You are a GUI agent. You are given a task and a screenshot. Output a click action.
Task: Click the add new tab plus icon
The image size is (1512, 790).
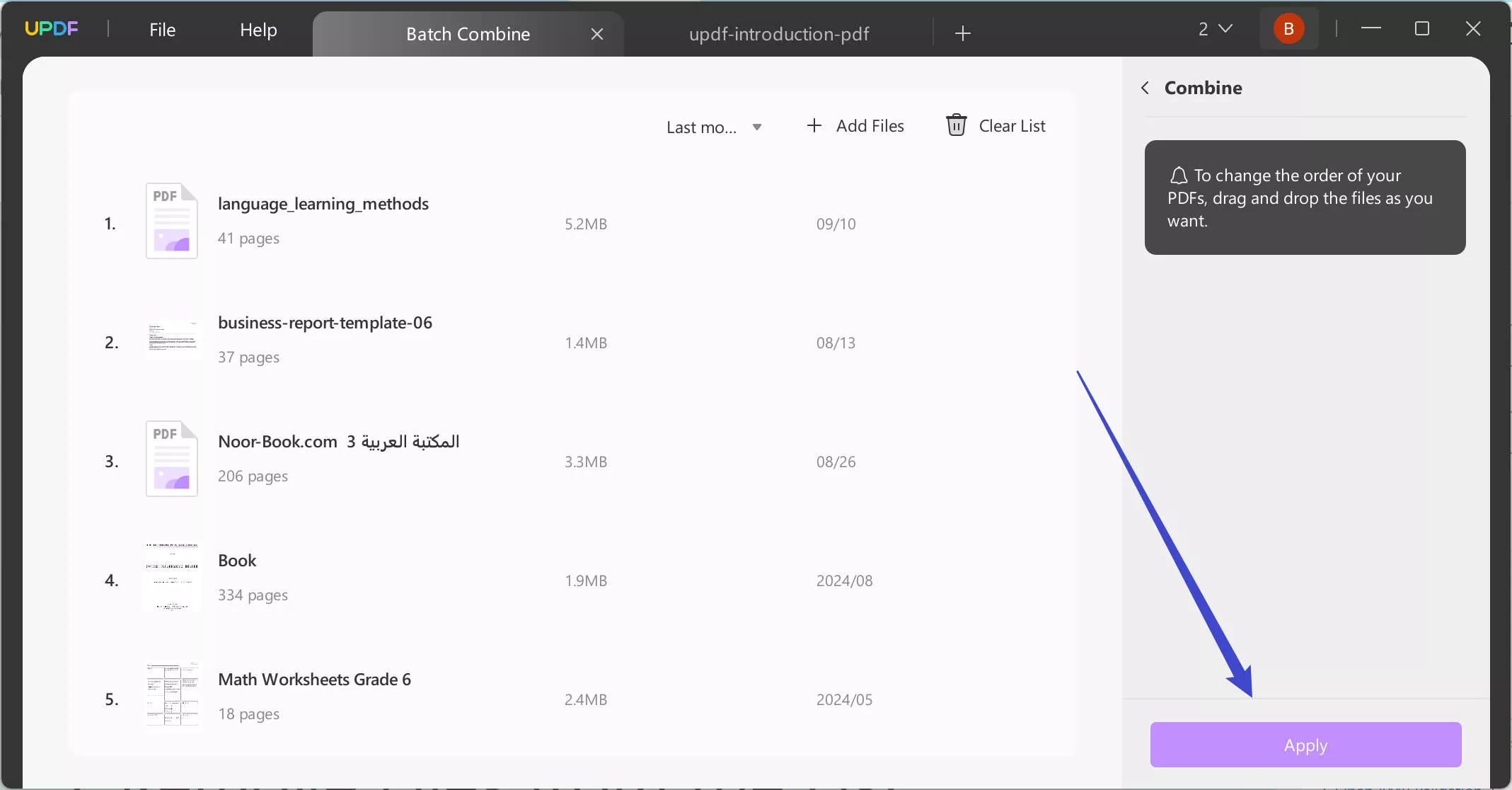coord(962,33)
